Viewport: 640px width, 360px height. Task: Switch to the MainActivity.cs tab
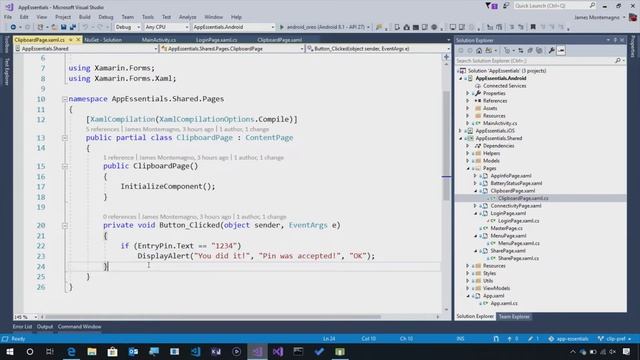pos(159,40)
